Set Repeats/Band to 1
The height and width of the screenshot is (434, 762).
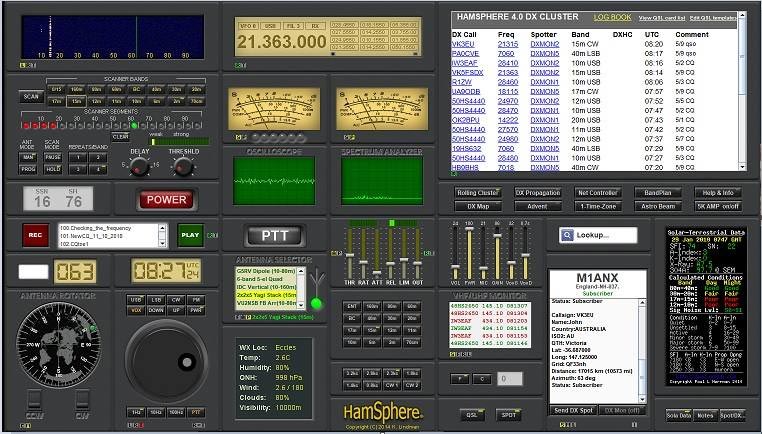[78, 157]
